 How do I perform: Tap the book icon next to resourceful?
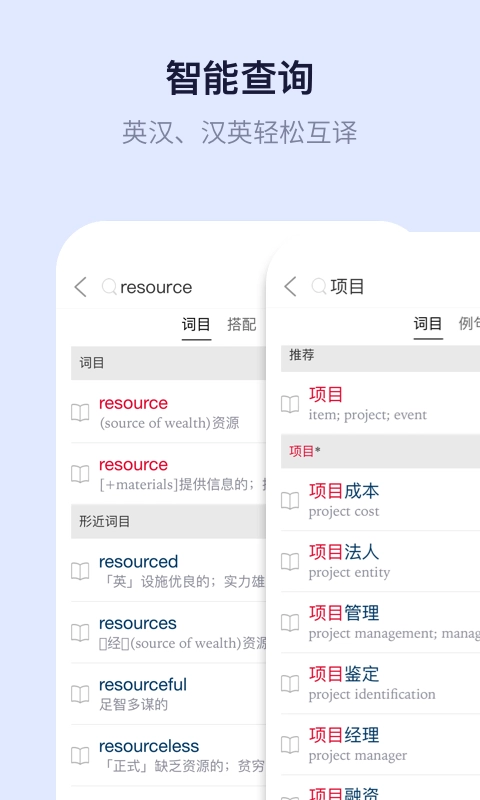pos(80,694)
